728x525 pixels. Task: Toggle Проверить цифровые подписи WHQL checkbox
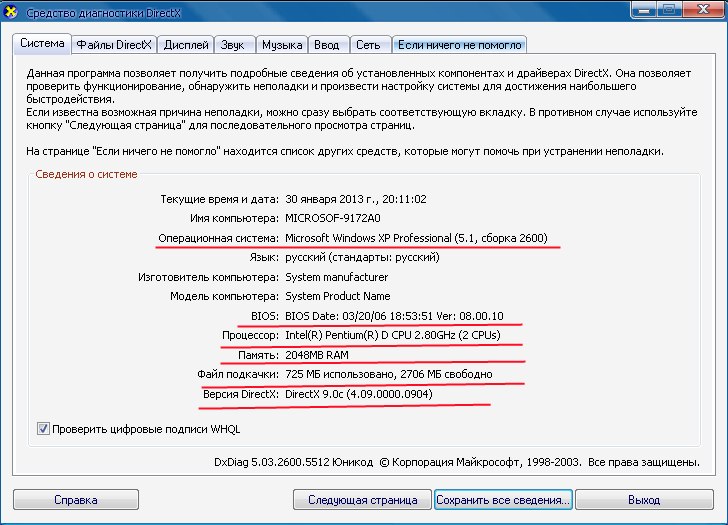pyautogui.click(x=43, y=428)
